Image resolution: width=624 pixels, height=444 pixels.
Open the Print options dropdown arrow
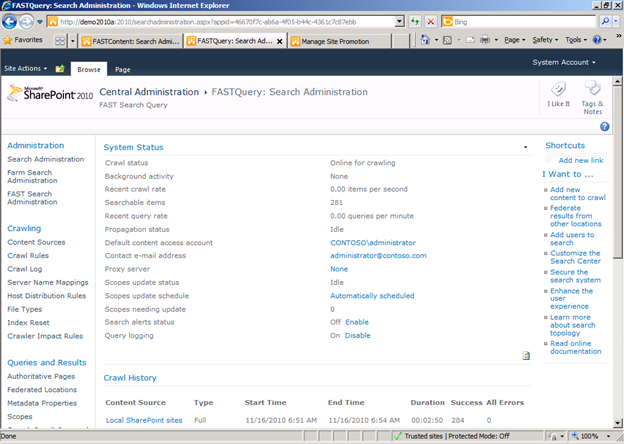[496, 40]
